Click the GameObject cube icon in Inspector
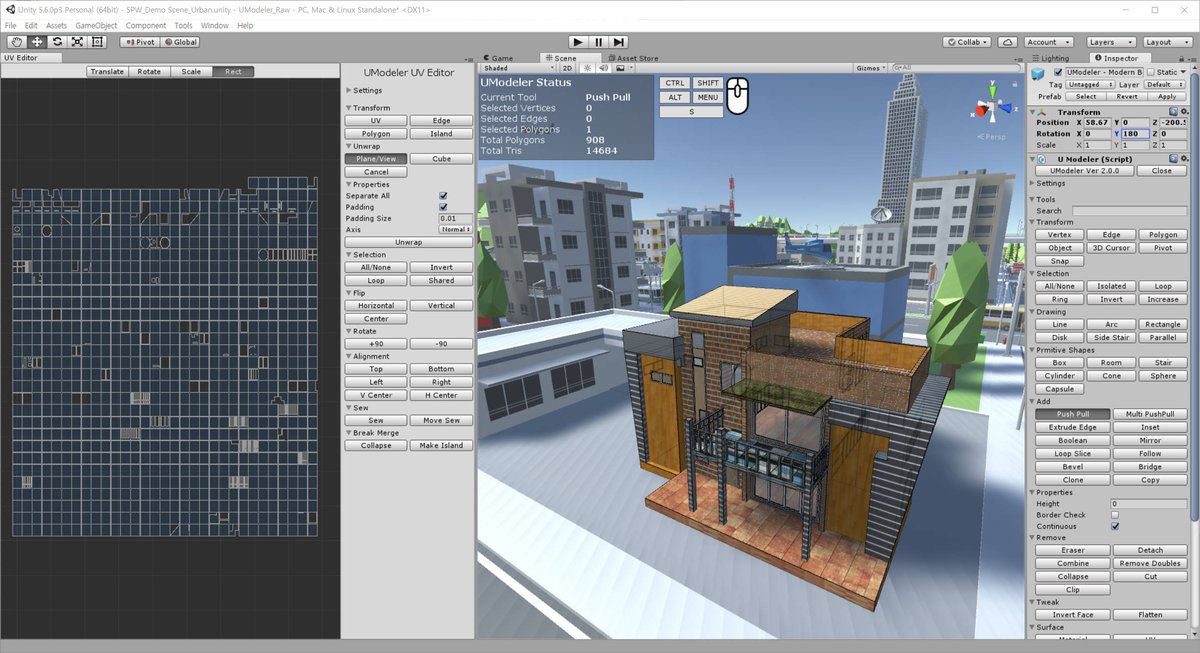The height and width of the screenshot is (653, 1200). (x=1040, y=74)
